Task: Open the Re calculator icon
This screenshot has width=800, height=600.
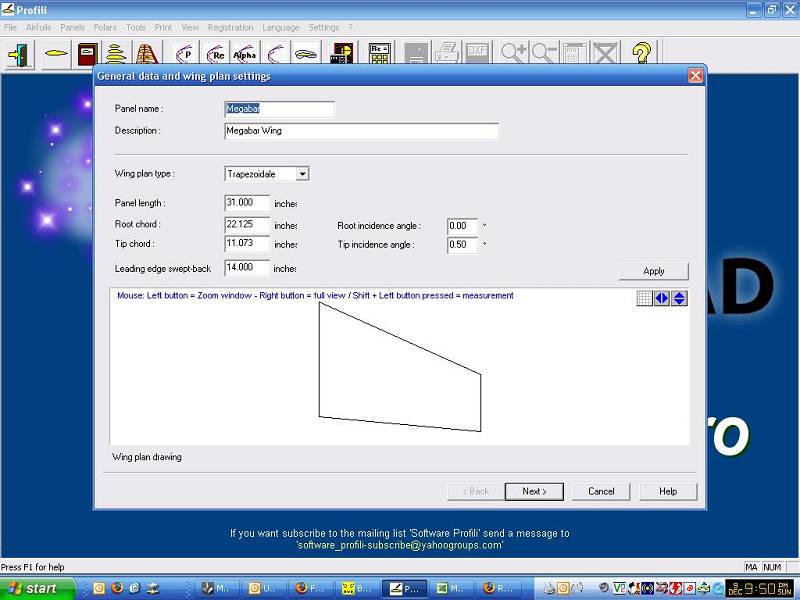Action: click(380, 54)
